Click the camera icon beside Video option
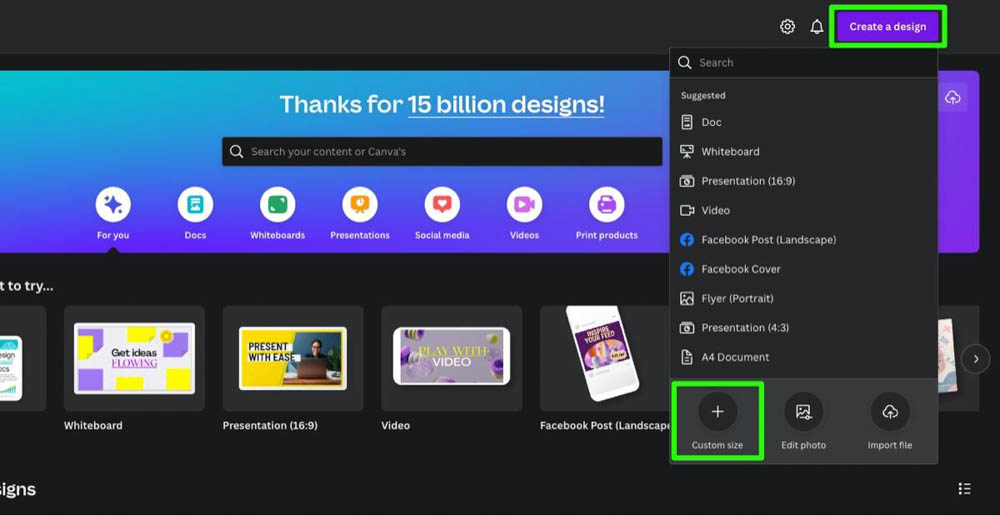Screen dimensions: 1000x516 click(x=687, y=210)
